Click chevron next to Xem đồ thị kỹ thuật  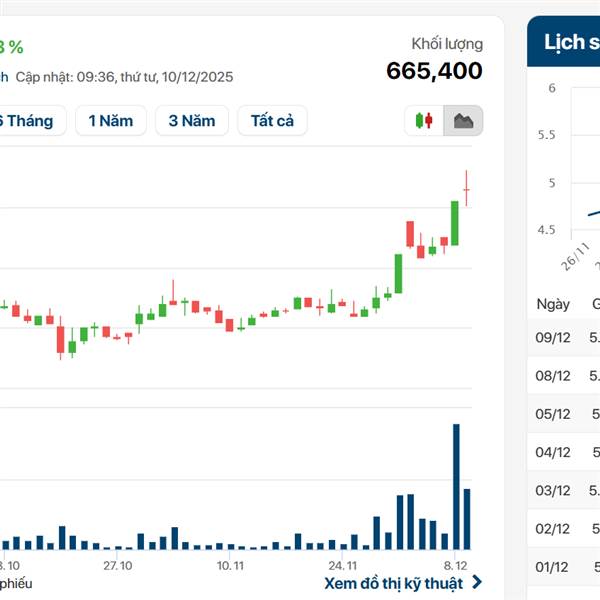point(477,582)
